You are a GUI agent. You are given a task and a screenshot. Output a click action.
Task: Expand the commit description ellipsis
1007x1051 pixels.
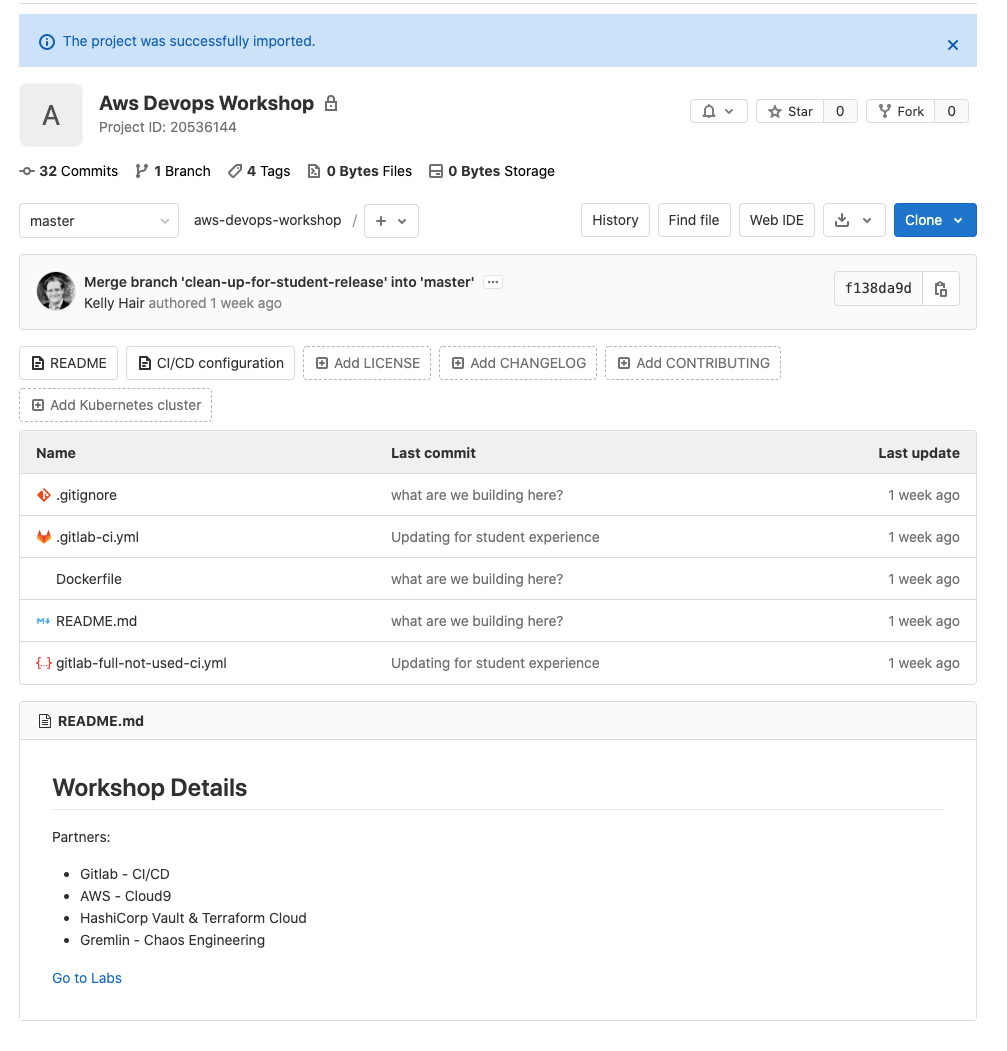493,282
